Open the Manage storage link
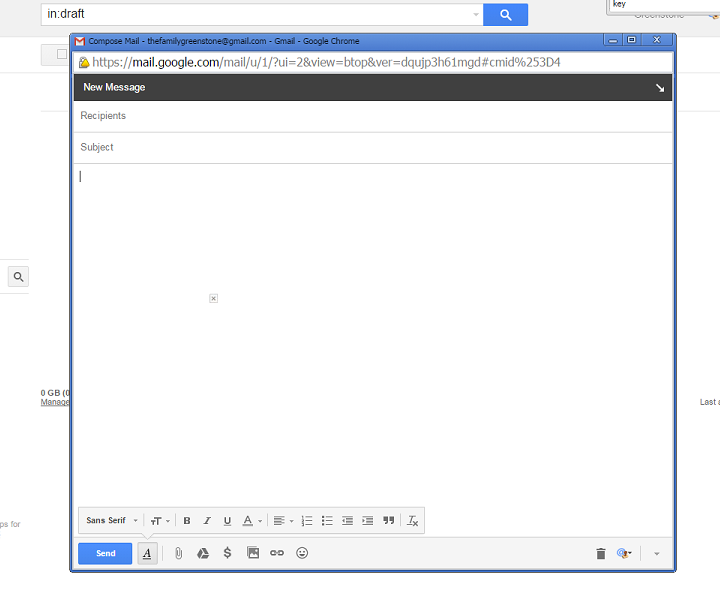This screenshot has width=720, height=602. 55,402
